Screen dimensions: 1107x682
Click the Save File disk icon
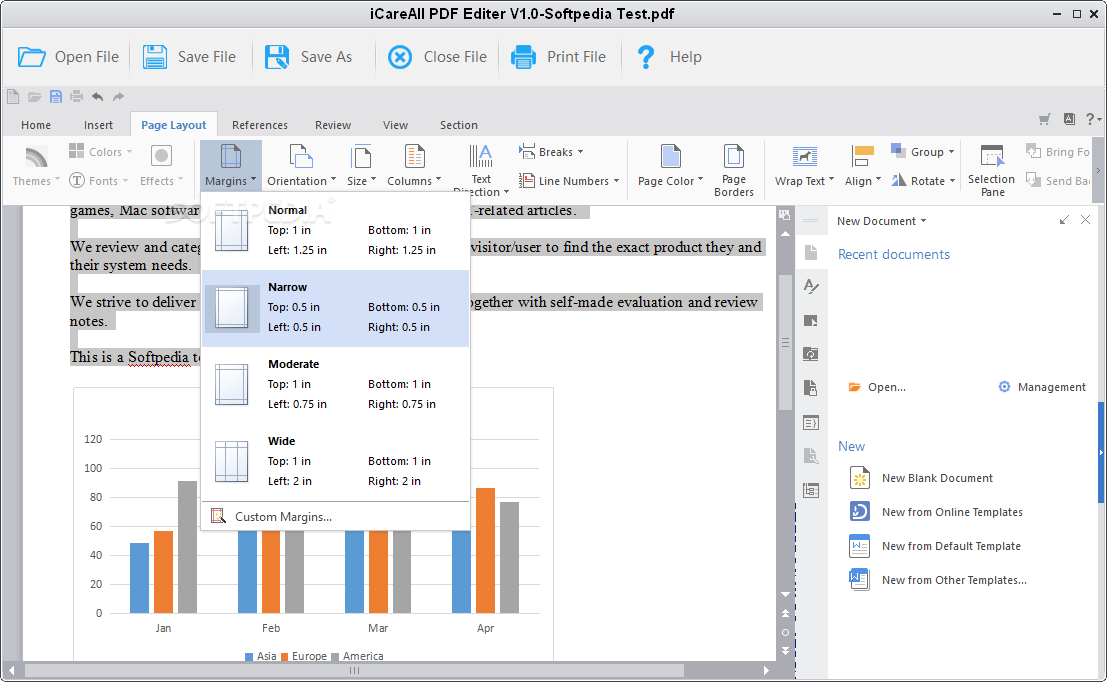pyautogui.click(x=155, y=56)
